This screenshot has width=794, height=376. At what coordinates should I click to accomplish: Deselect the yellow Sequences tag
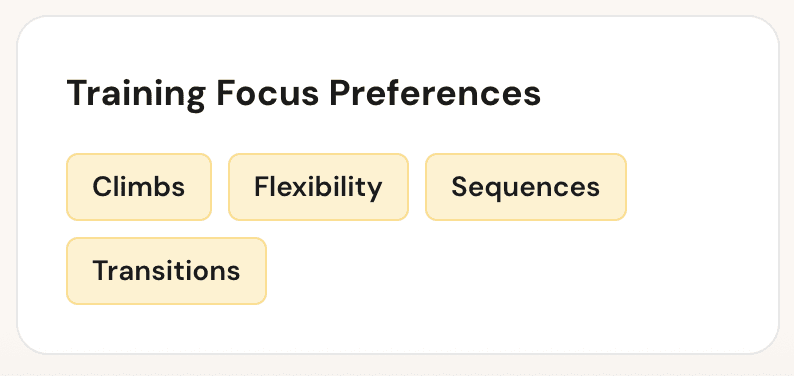click(526, 187)
